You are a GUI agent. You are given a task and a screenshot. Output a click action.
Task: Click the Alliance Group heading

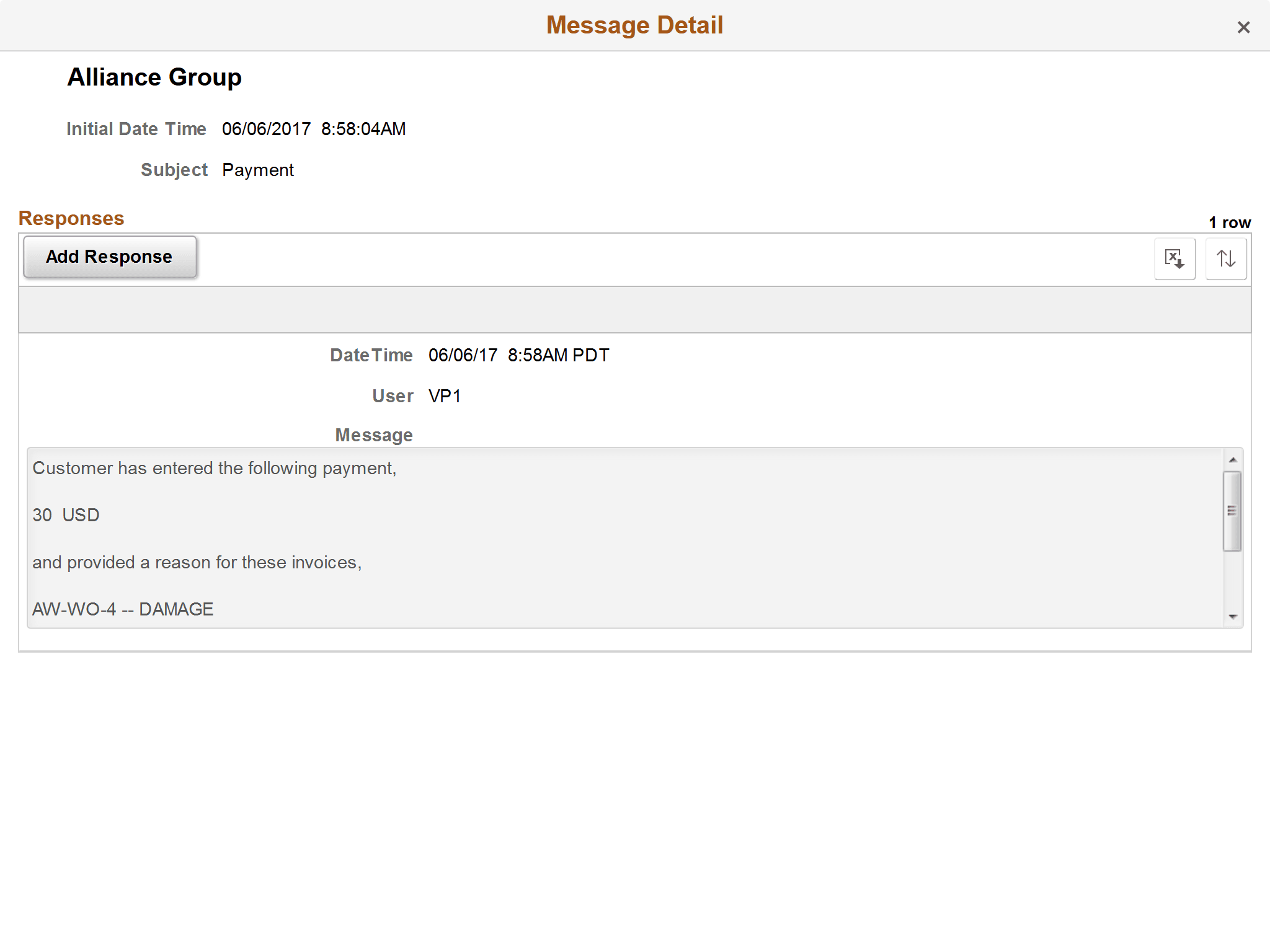point(154,77)
